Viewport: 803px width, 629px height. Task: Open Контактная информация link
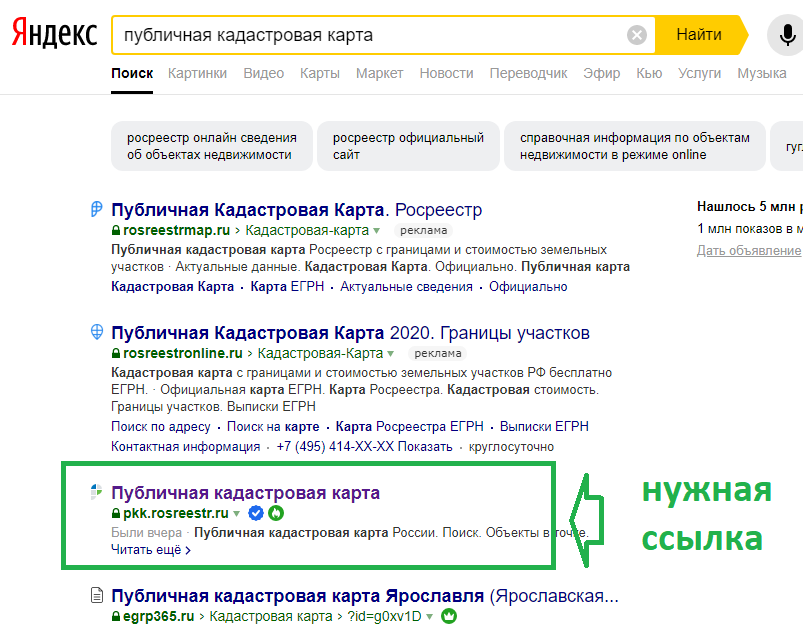[185, 447]
